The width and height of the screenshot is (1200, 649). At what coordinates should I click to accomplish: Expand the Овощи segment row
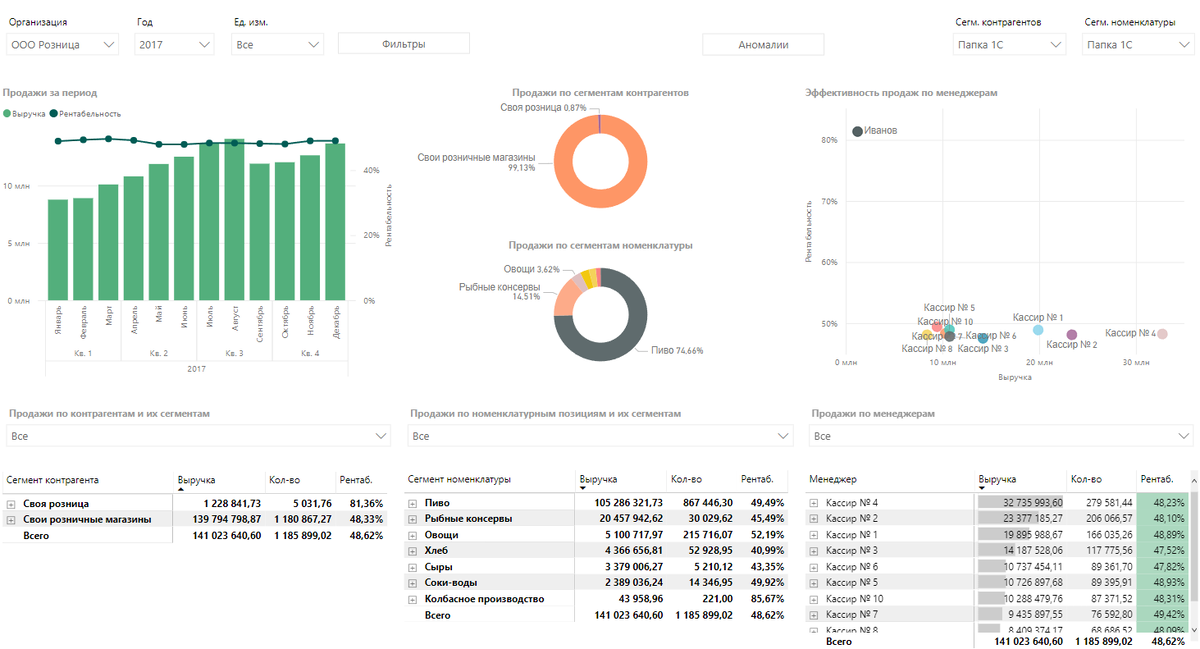[x=413, y=535]
